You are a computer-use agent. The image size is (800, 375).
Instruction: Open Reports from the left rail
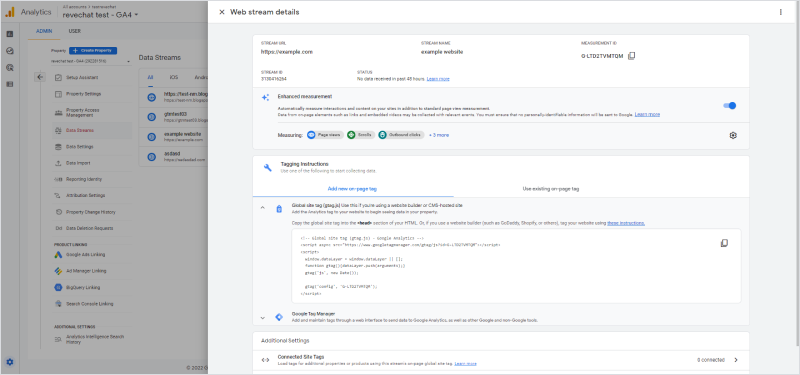click(x=10, y=34)
